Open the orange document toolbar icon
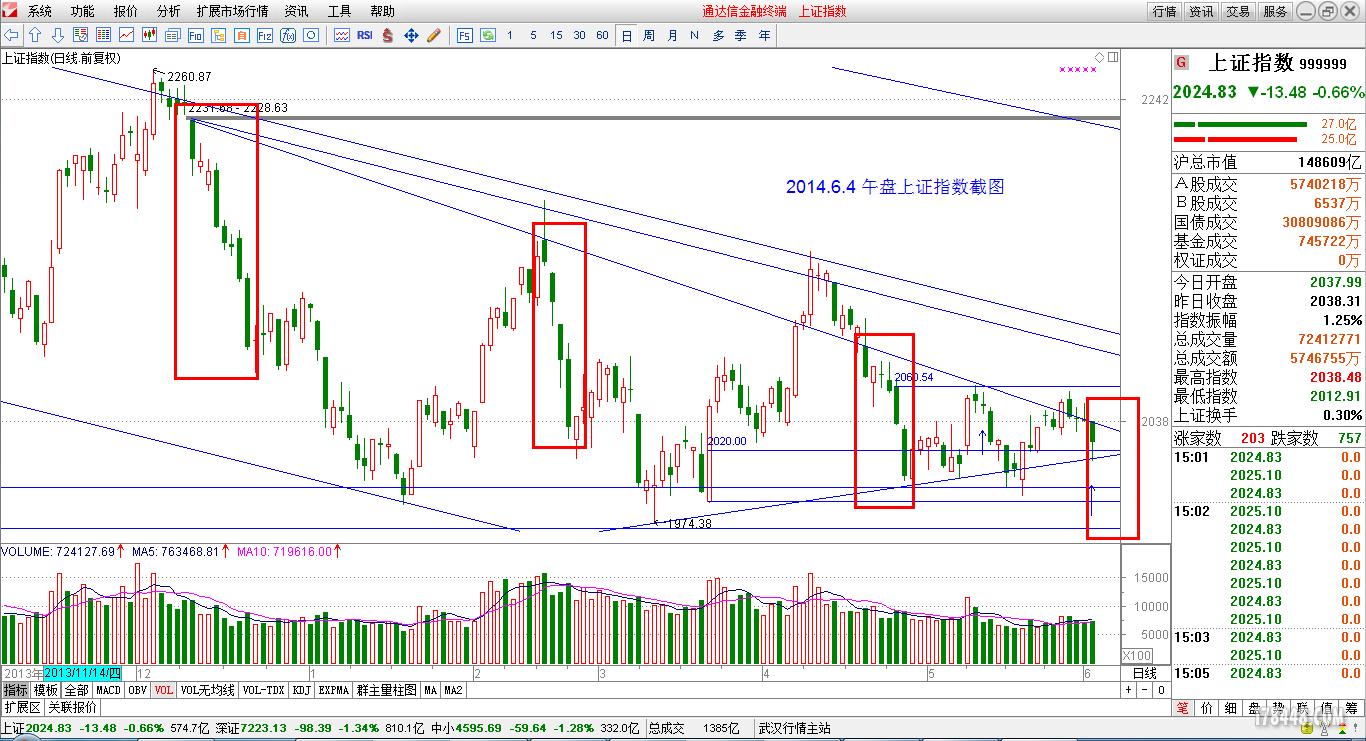The width and height of the screenshot is (1366, 741). (x=241, y=35)
